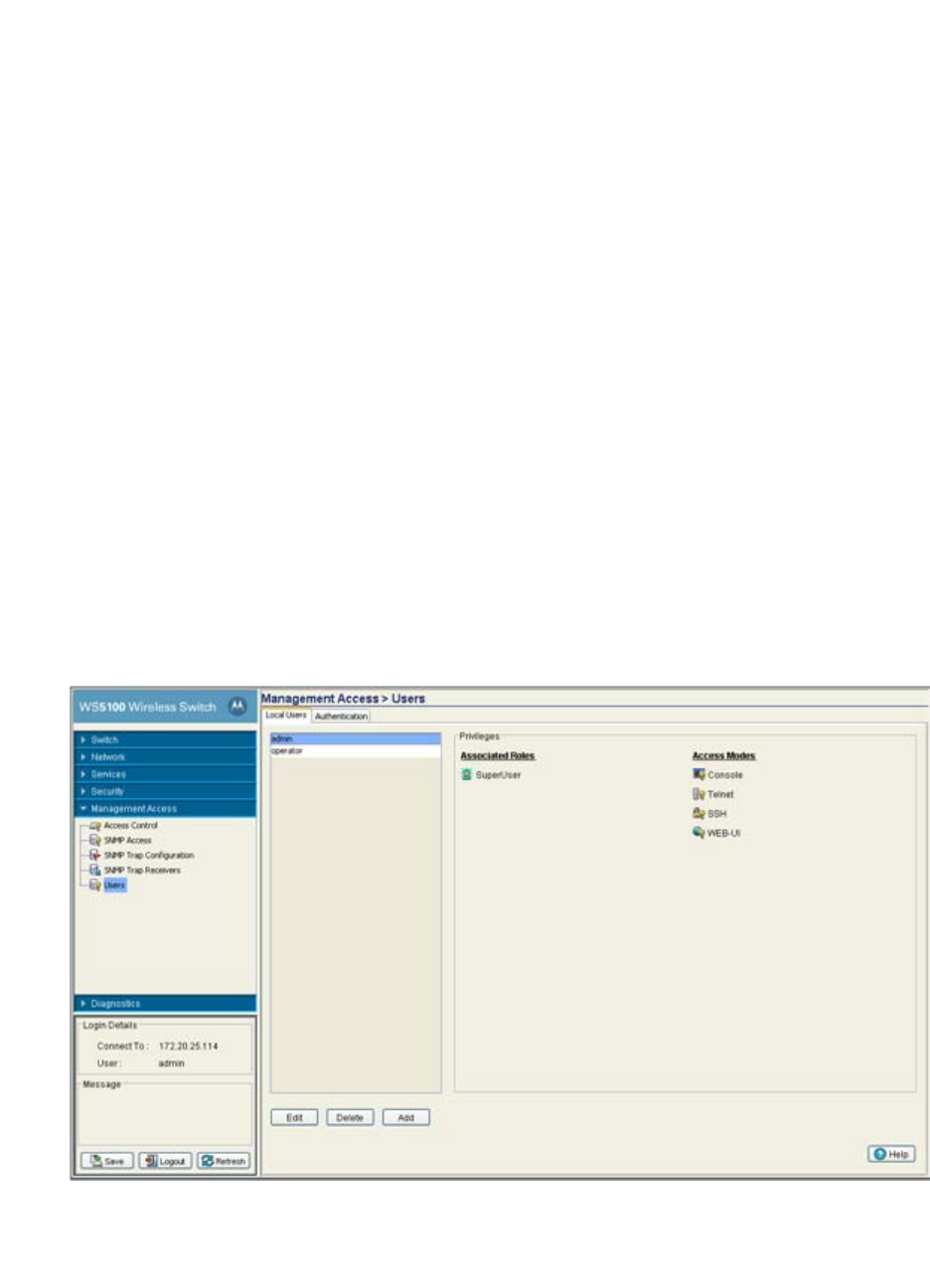Click the Management Access > Users title
Viewport: 930px width, 1288px height.
click(343, 699)
